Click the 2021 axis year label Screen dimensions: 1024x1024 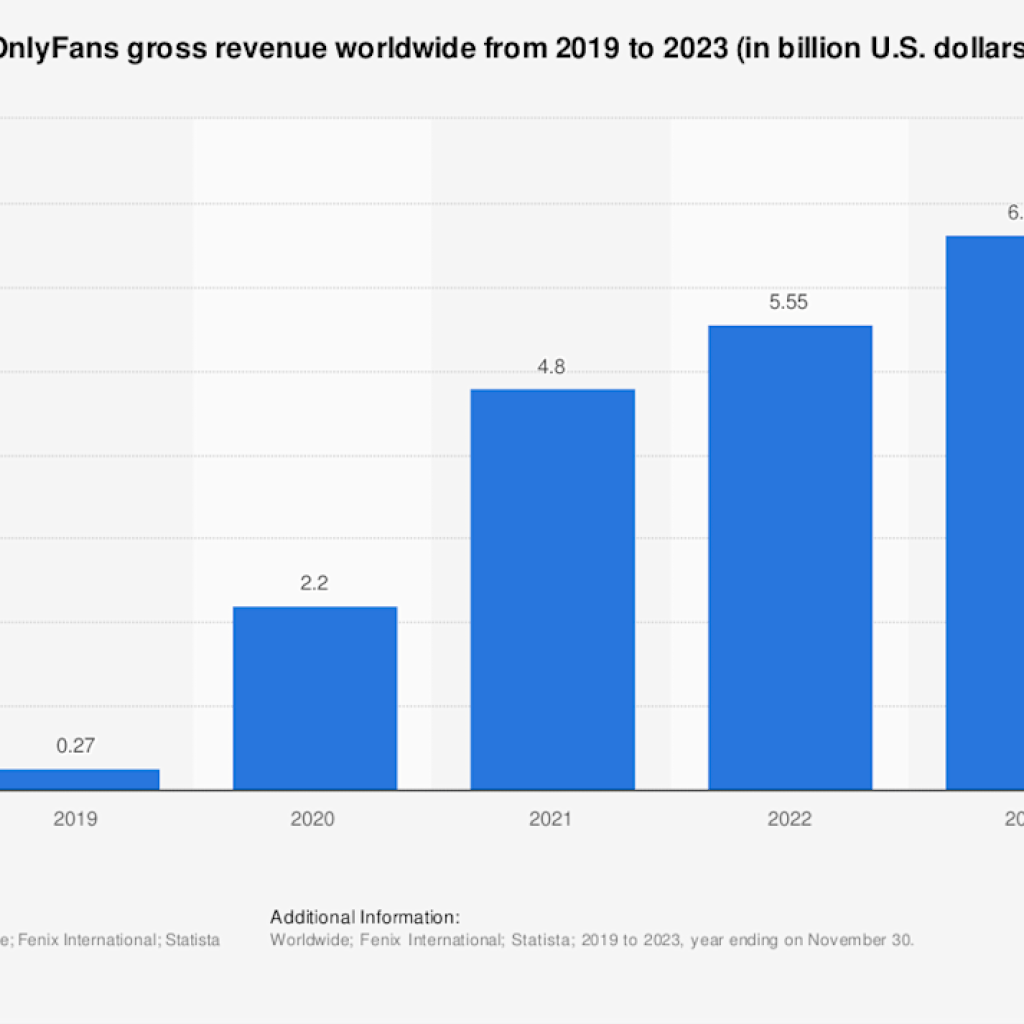[551, 819]
